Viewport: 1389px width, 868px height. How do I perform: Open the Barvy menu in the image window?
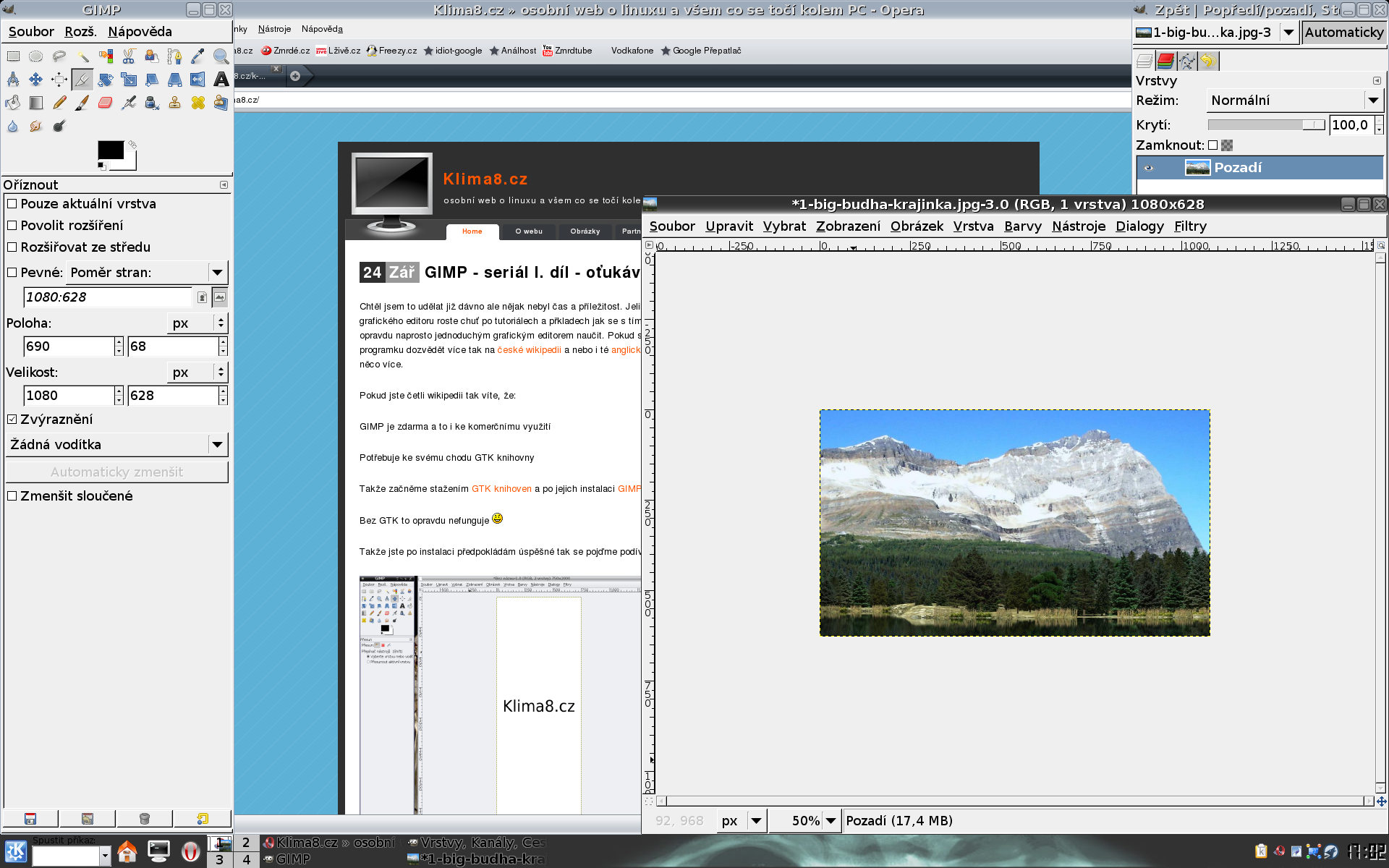click(x=1022, y=226)
